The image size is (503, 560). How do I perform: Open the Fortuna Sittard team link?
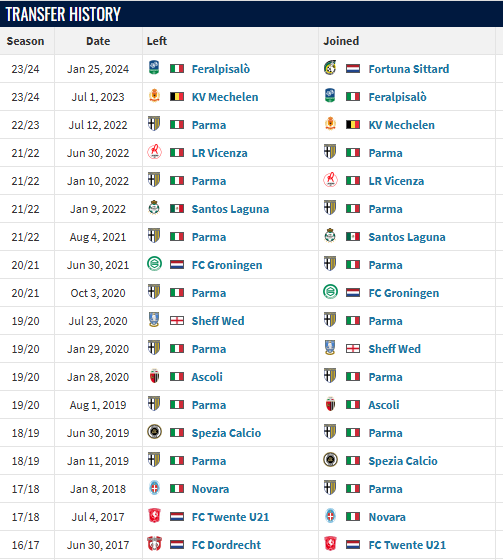pos(409,69)
